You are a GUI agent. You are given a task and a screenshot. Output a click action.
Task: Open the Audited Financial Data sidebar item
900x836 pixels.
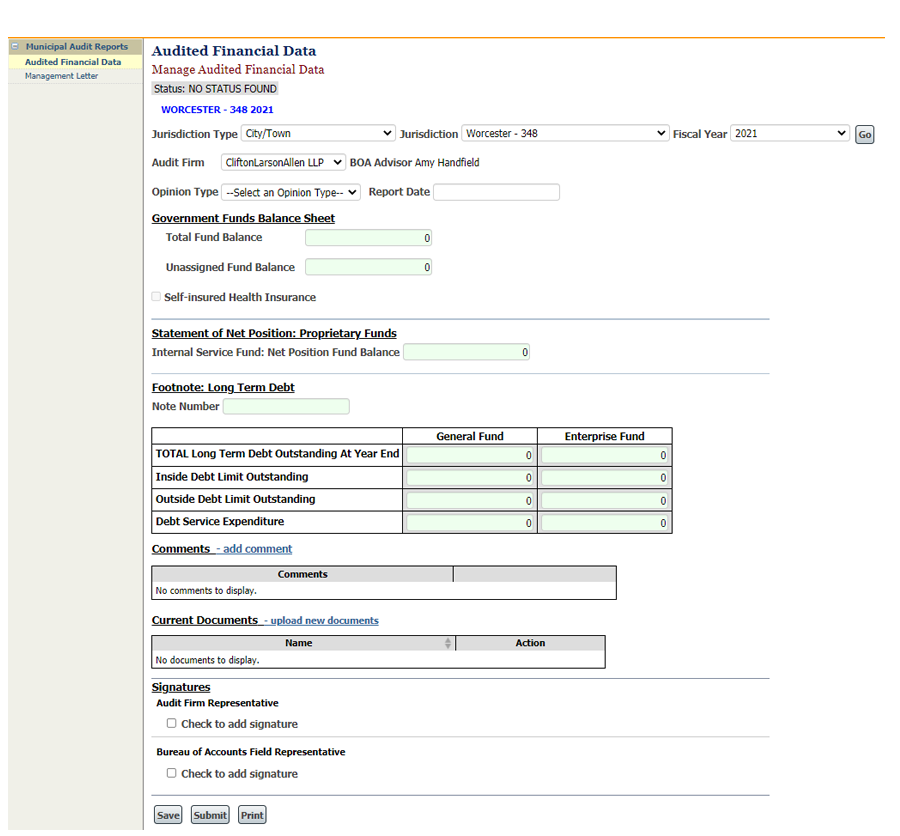click(73, 62)
